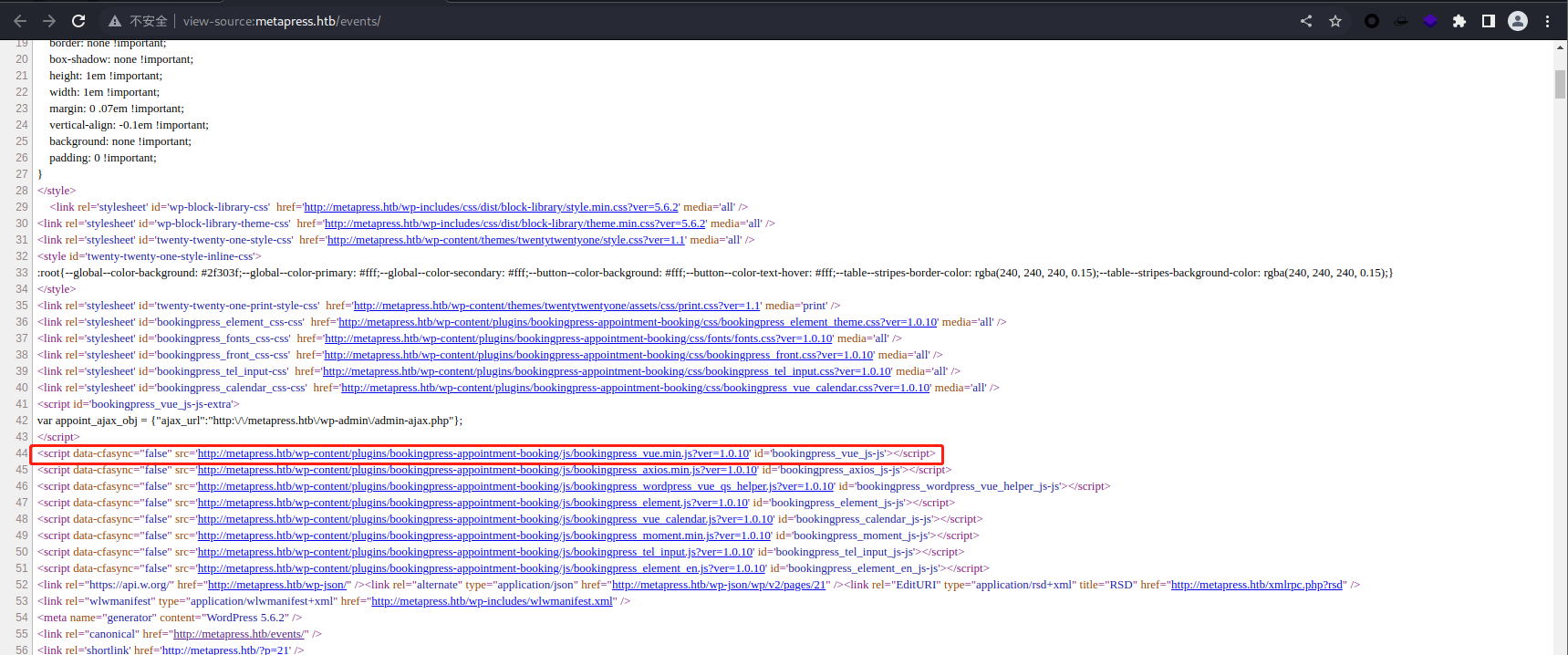The image size is (1568, 655).
Task: Open the profile avatar menu
Action: pos(1518,21)
